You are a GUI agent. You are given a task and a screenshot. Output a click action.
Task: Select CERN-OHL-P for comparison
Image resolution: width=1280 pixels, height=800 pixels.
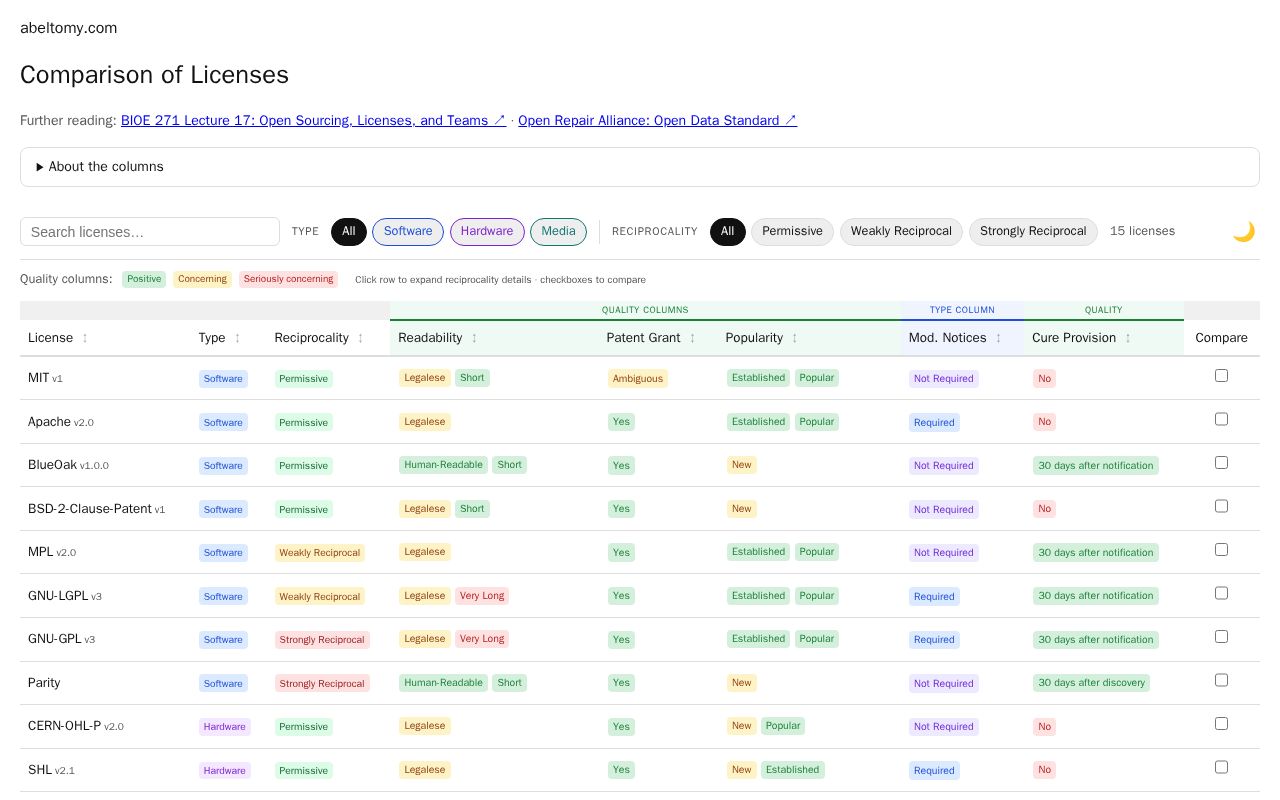1221,724
